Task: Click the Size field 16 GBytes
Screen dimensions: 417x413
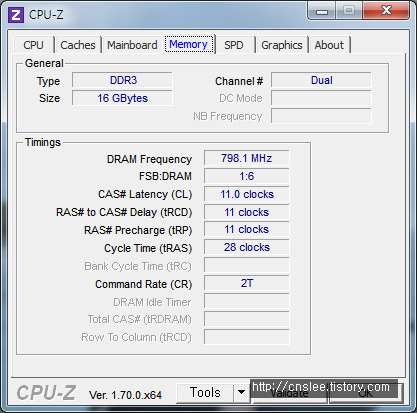Action: coord(122,98)
